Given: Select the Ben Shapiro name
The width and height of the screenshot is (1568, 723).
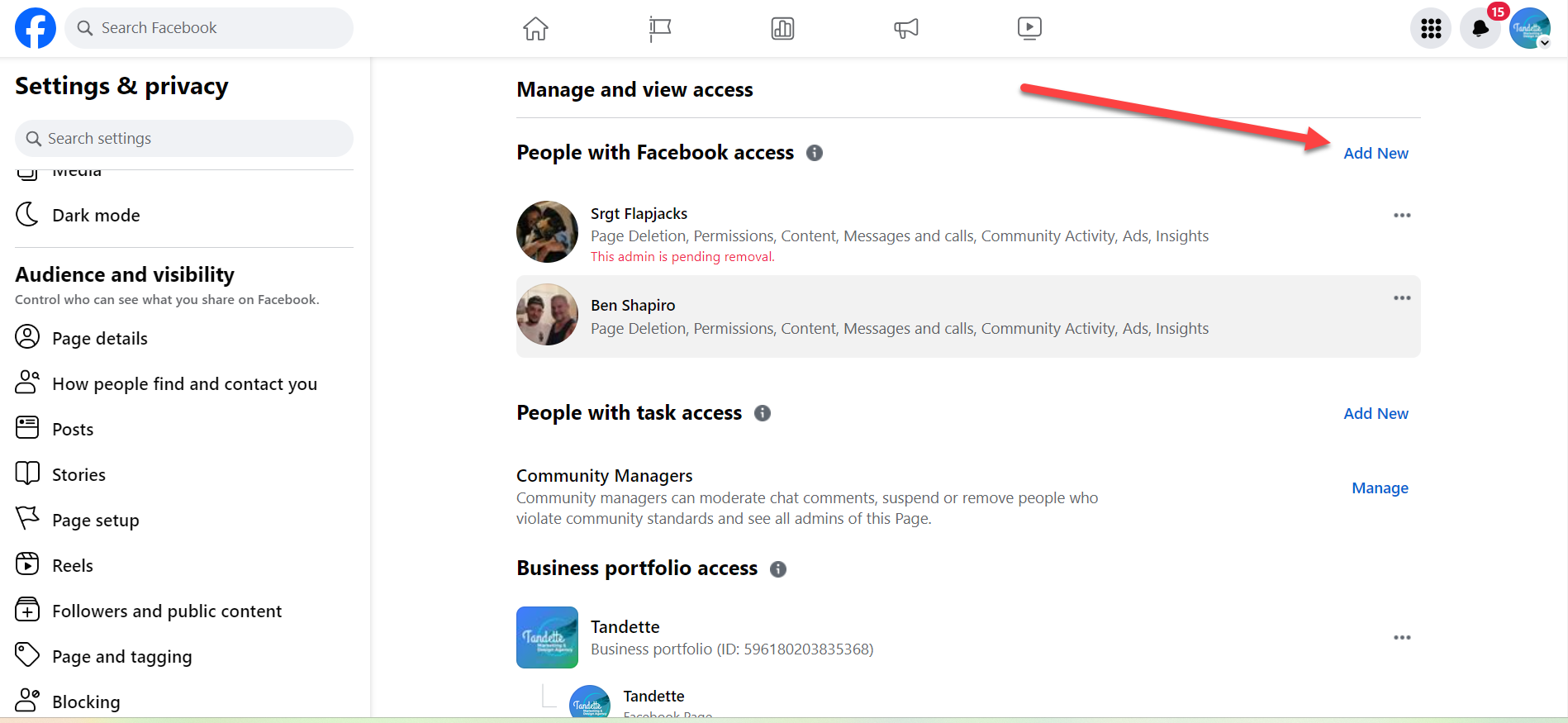Looking at the screenshot, I should click(633, 305).
